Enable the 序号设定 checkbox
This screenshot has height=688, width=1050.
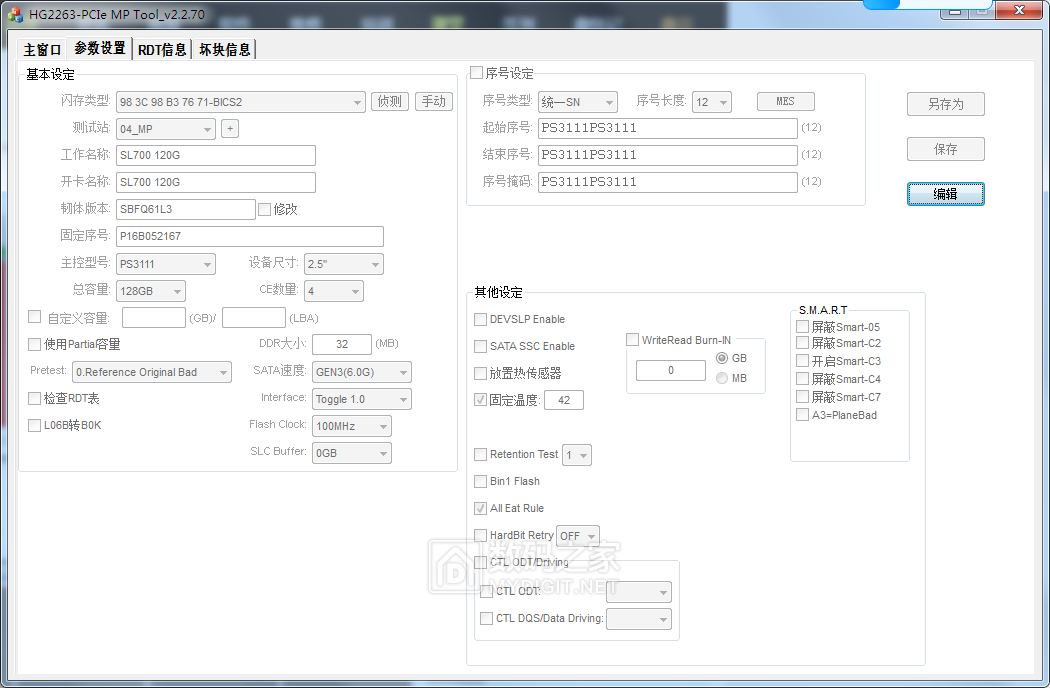(x=477, y=72)
